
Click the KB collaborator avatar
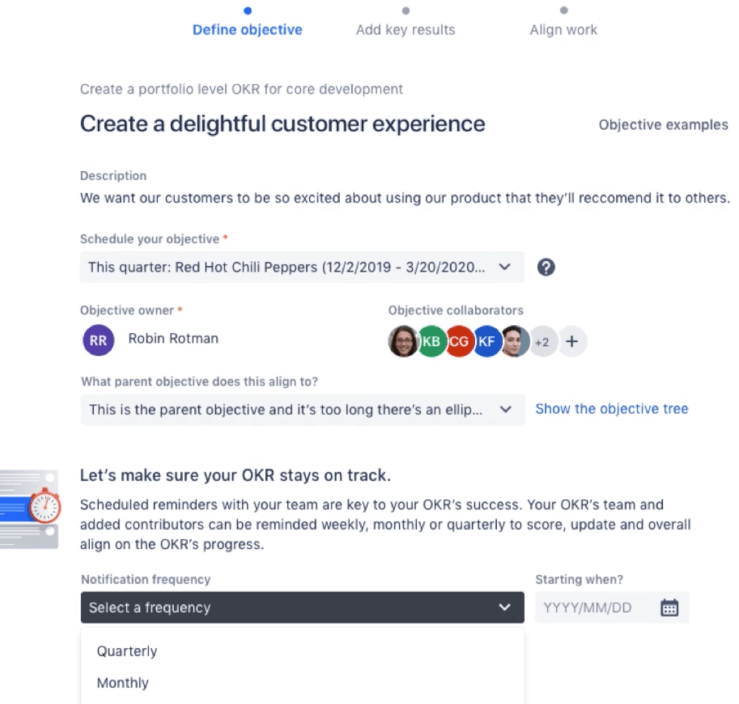click(x=431, y=341)
